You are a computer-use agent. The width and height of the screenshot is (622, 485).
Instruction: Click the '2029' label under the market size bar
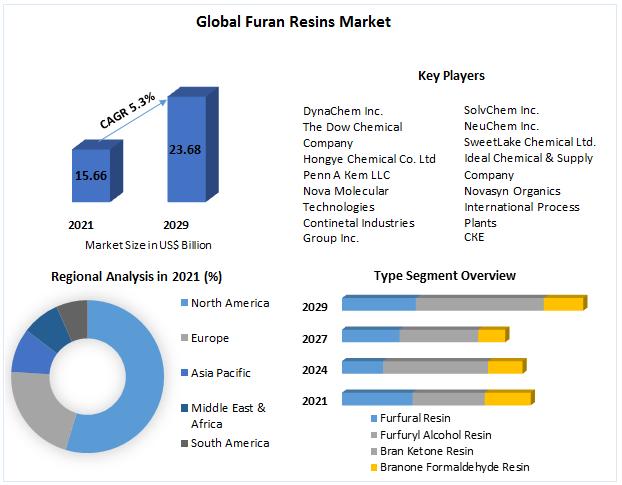click(x=176, y=225)
